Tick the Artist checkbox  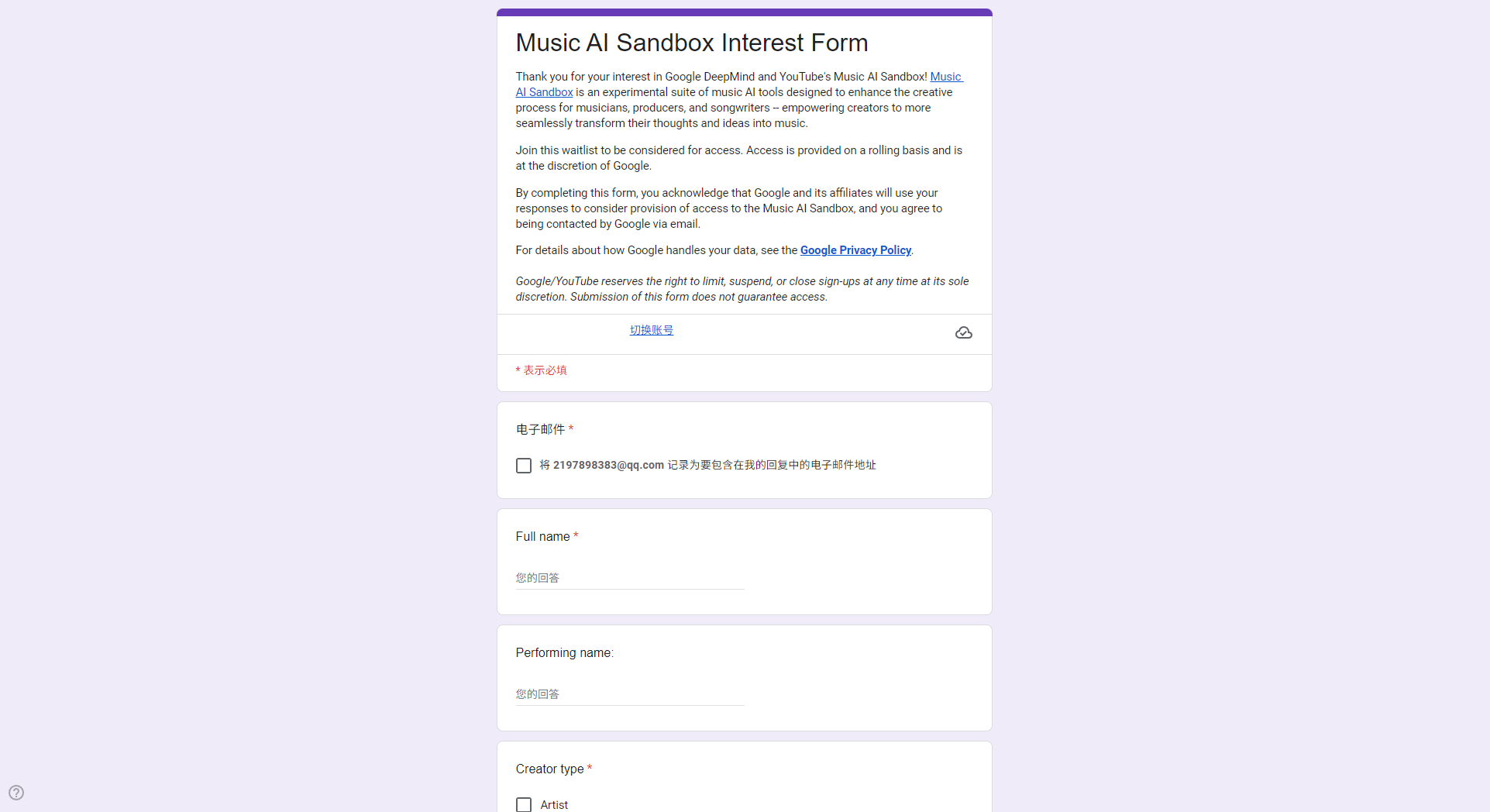pyautogui.click(x=524, y=805)
